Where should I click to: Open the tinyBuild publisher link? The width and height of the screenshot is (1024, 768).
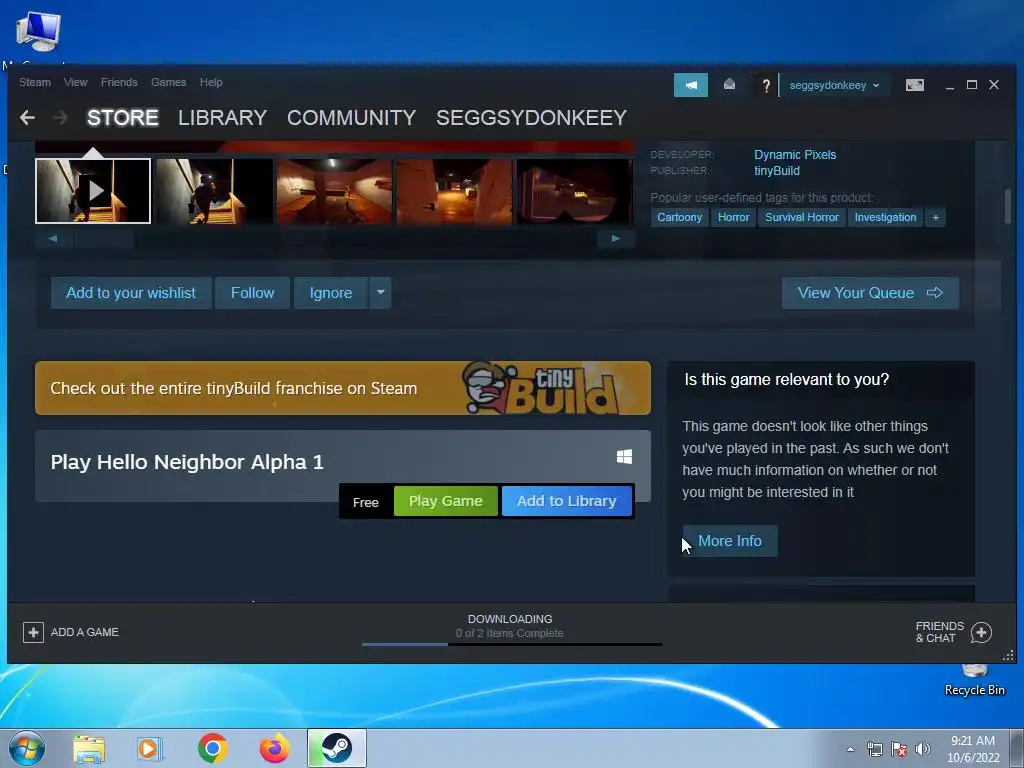tap(776, 171)
